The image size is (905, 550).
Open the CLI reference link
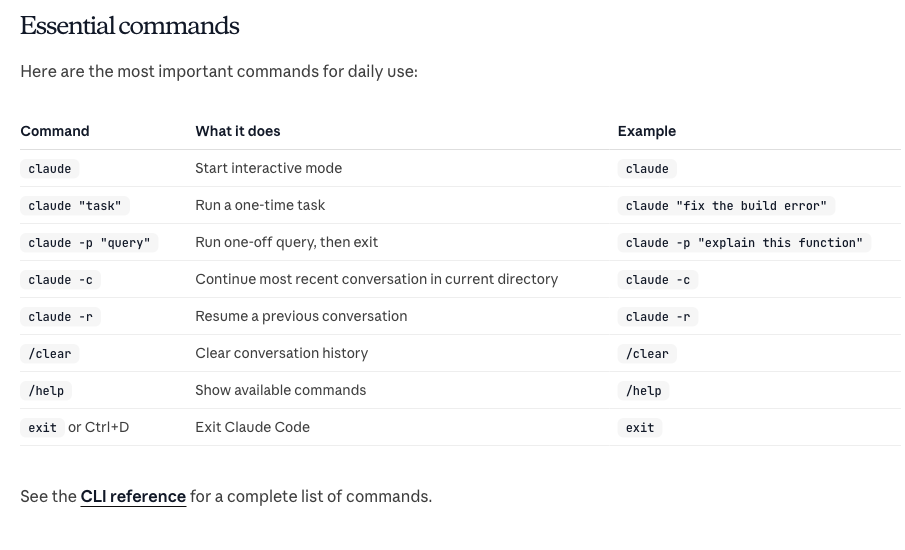coord(133,496)
